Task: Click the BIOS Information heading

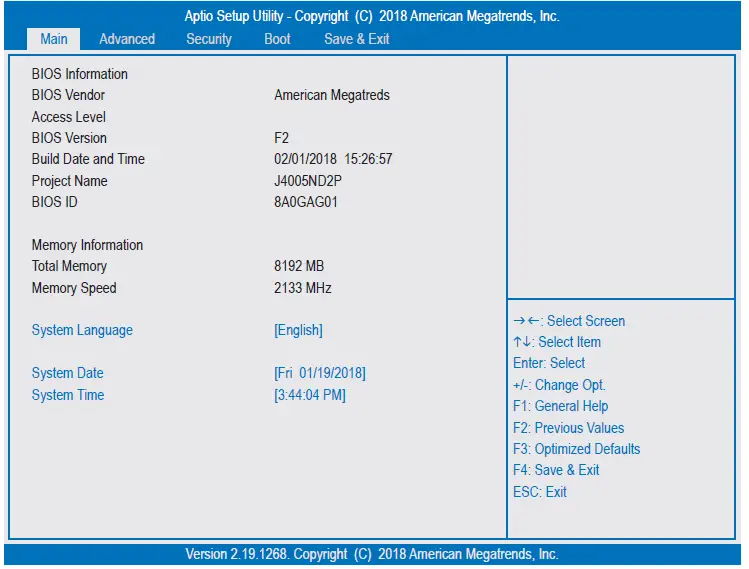Action: pyautogui.click(x=80, y=74)
